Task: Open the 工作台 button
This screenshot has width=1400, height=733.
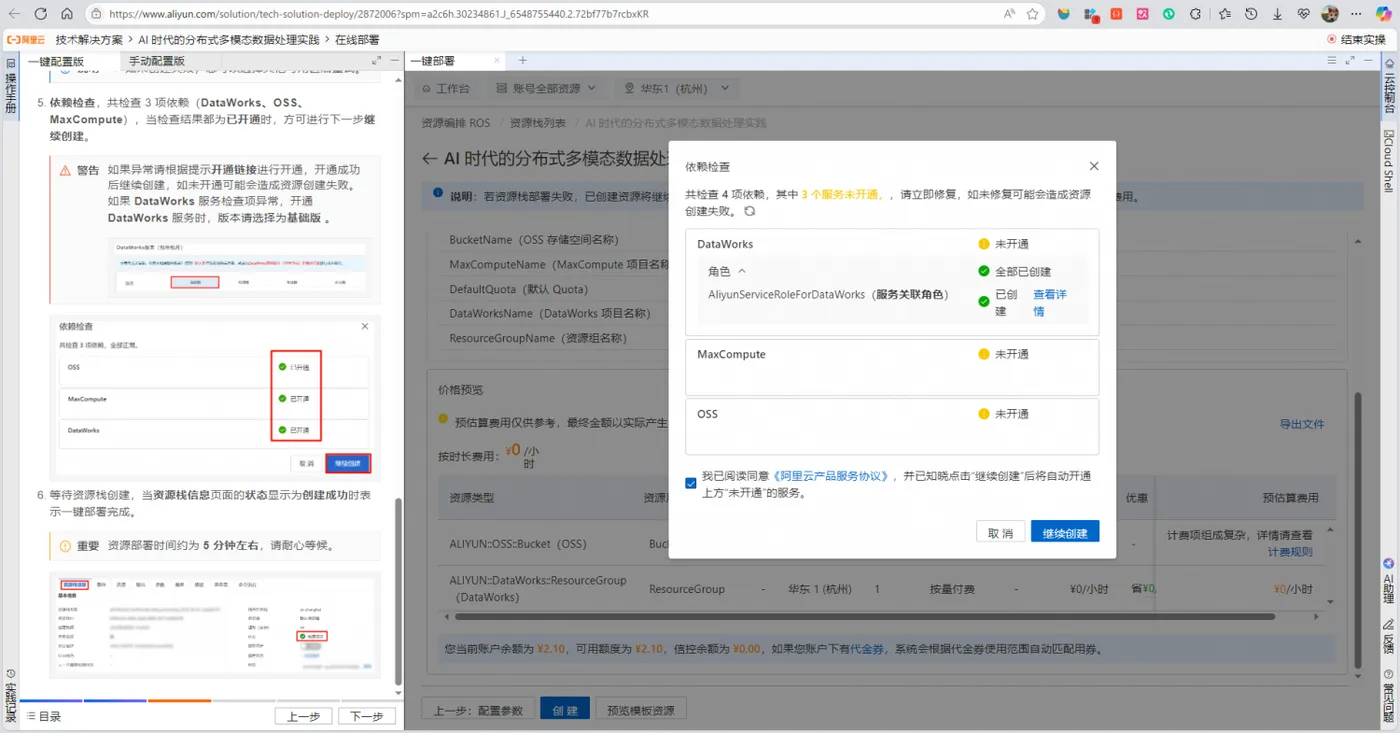Action: (445, 88)
